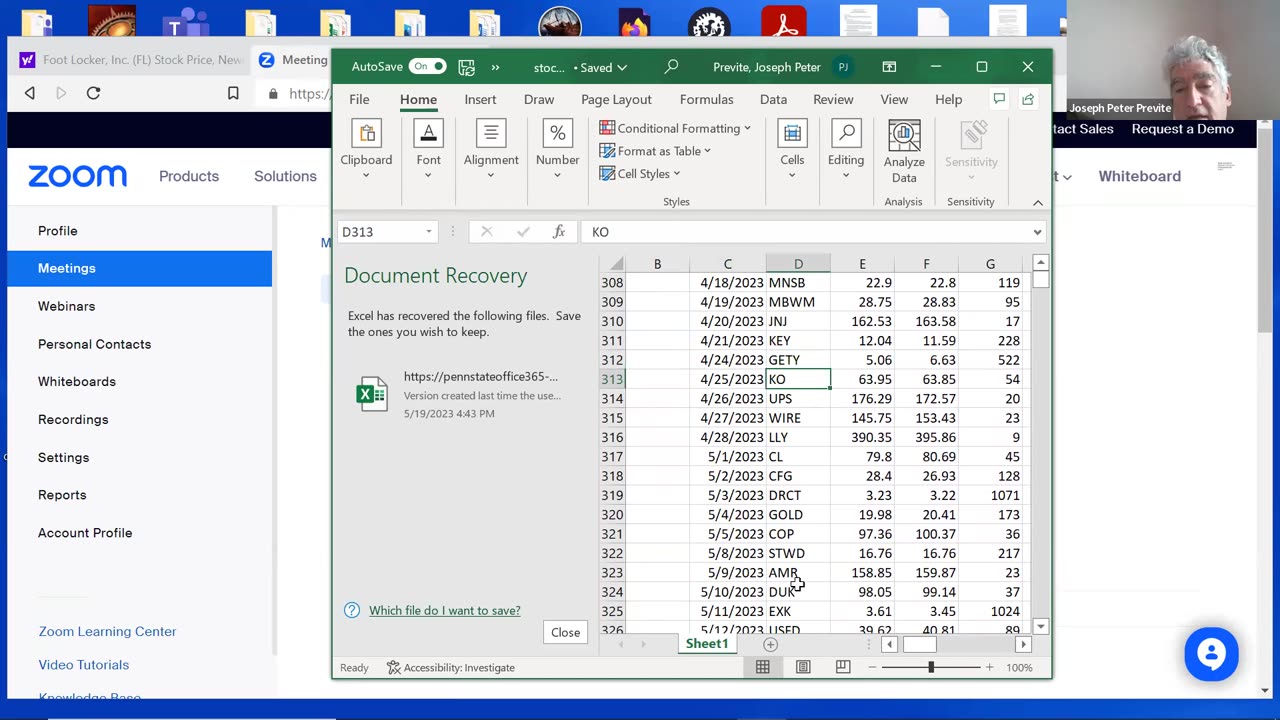This screenshot has width=1280, height=720.
Task: Click the formula bar containing KO
Action: 806,232
